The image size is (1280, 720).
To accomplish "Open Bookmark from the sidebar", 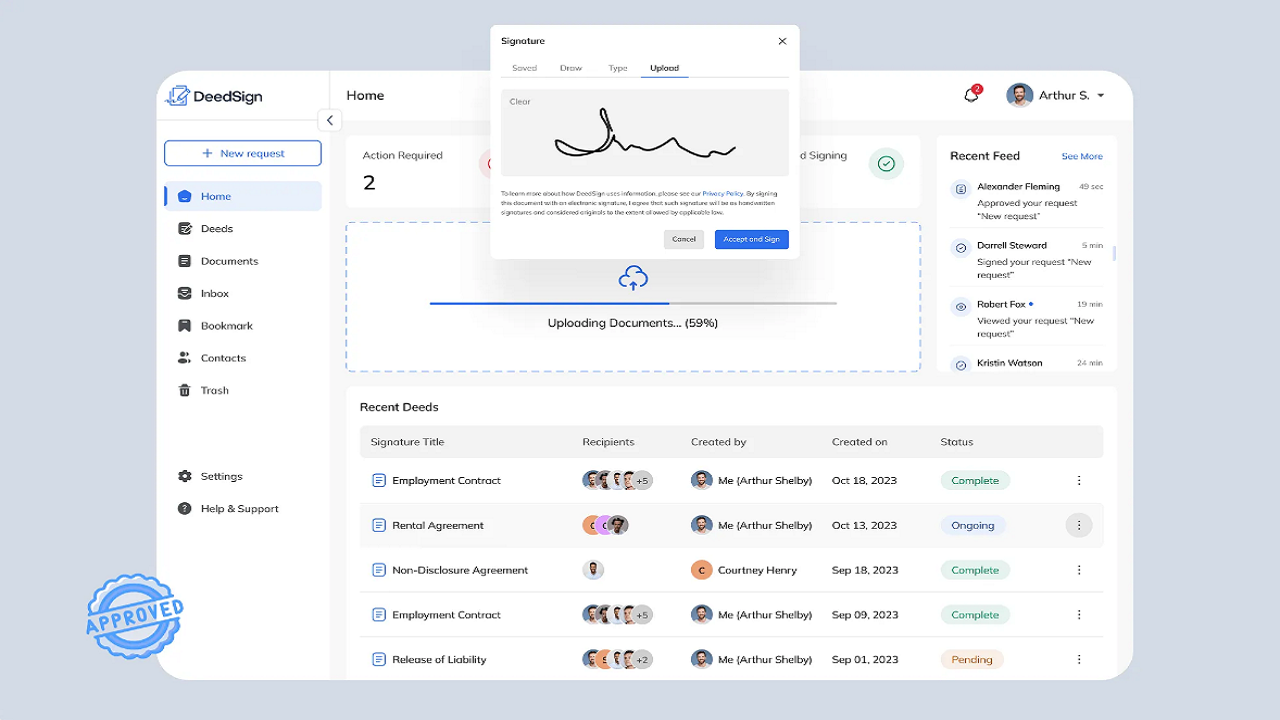I will pyautogui.click(x=226, y=326).
